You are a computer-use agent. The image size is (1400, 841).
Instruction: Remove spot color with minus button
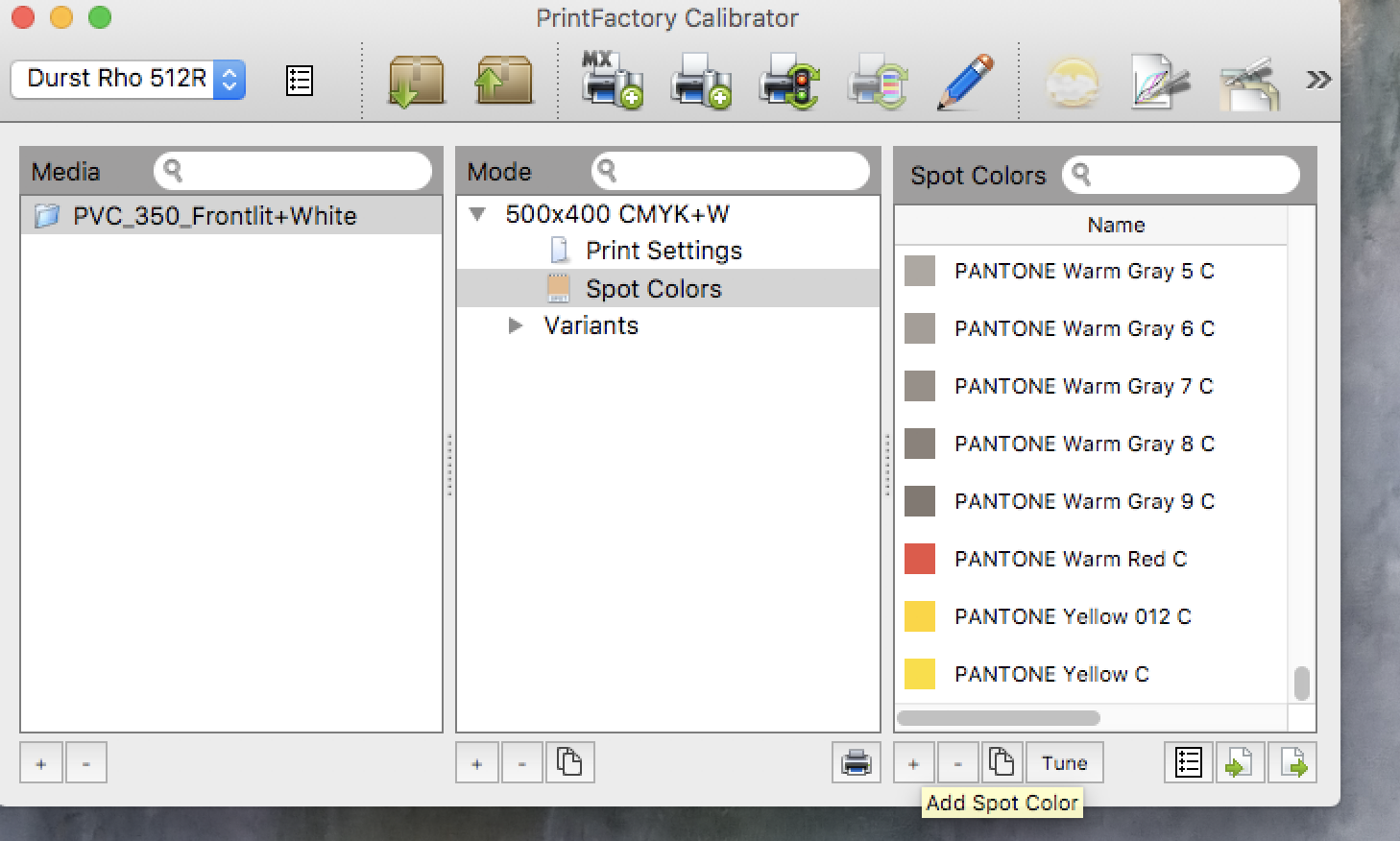[x=957, y=763]
